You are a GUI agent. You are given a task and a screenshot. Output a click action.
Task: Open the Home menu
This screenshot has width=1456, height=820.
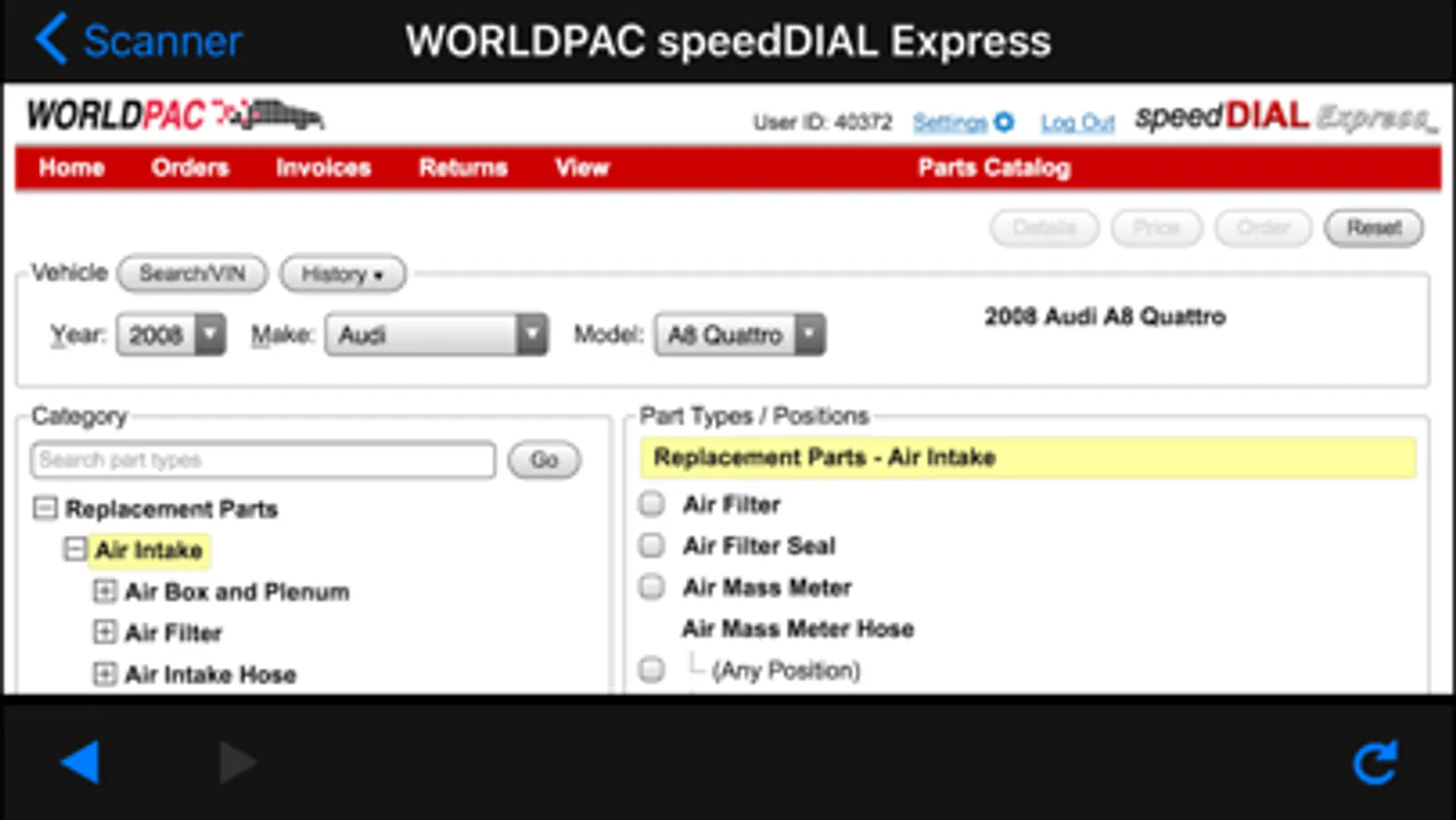click(x=71, y=168)
